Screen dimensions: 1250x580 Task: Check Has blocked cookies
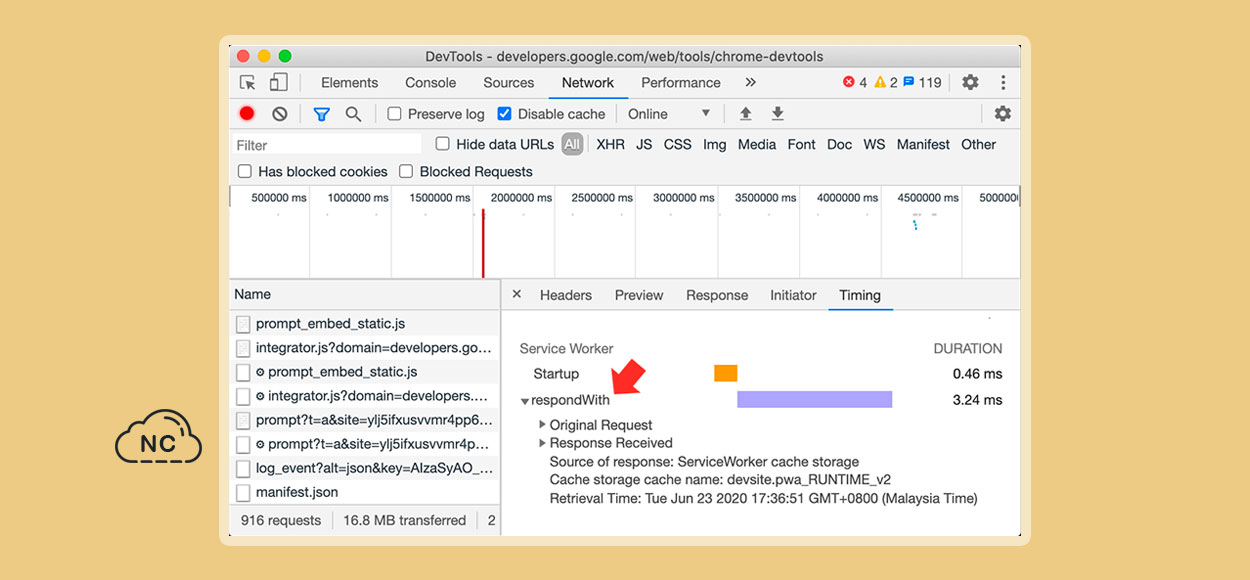click(244, 171)
